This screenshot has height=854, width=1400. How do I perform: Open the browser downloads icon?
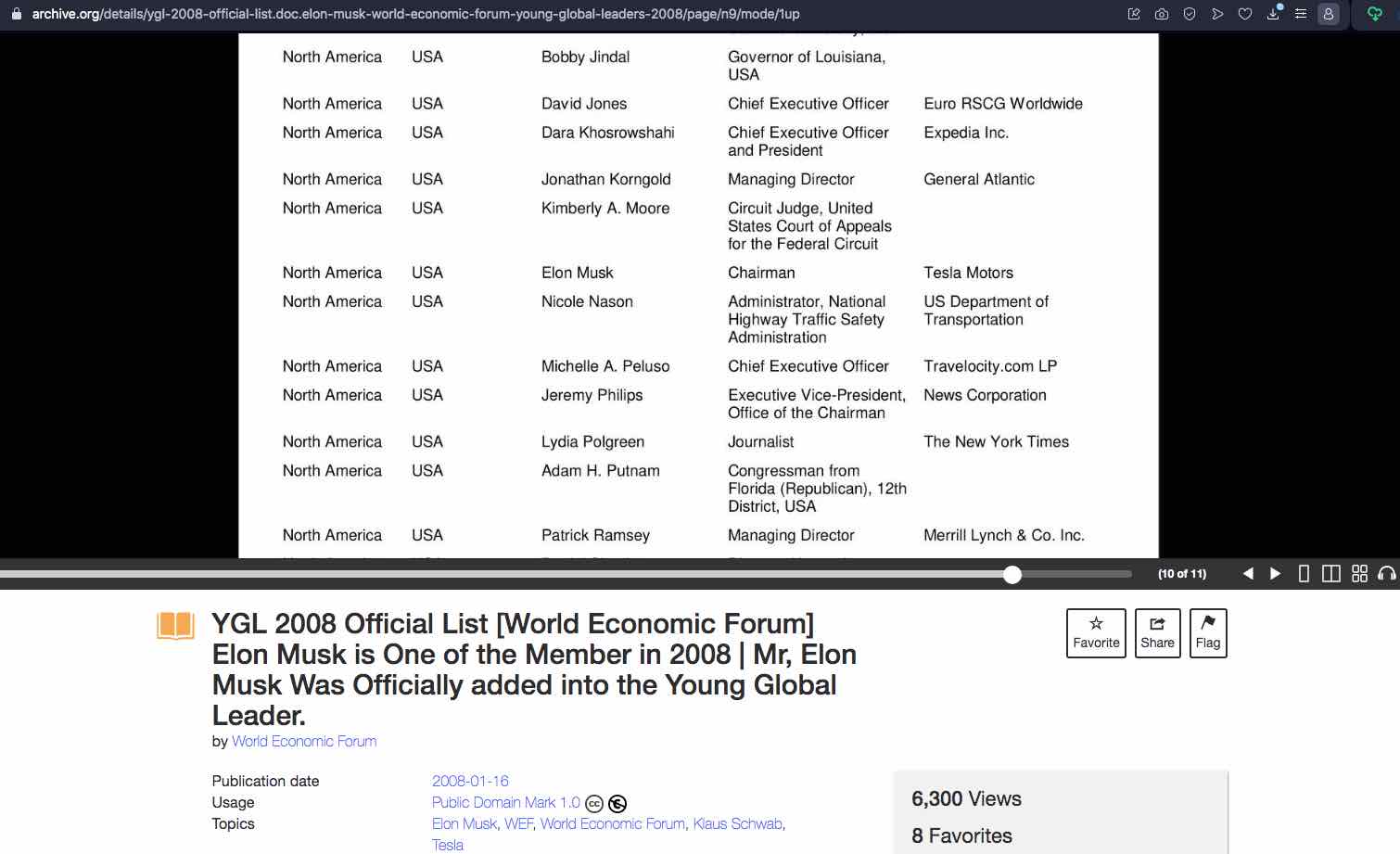click(x=1274, y=14)
